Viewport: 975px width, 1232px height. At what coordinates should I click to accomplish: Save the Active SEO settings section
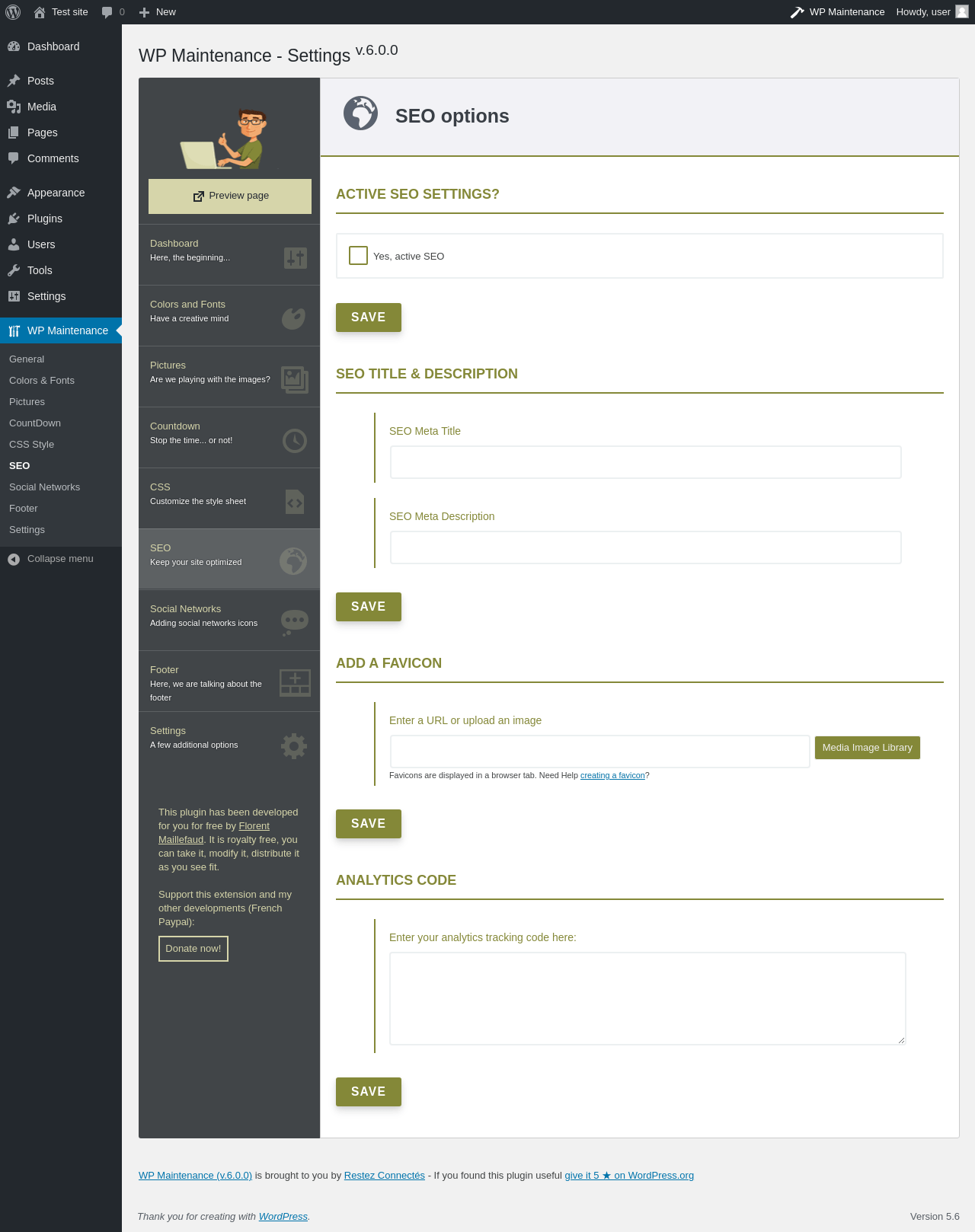(x=369, y=318)
